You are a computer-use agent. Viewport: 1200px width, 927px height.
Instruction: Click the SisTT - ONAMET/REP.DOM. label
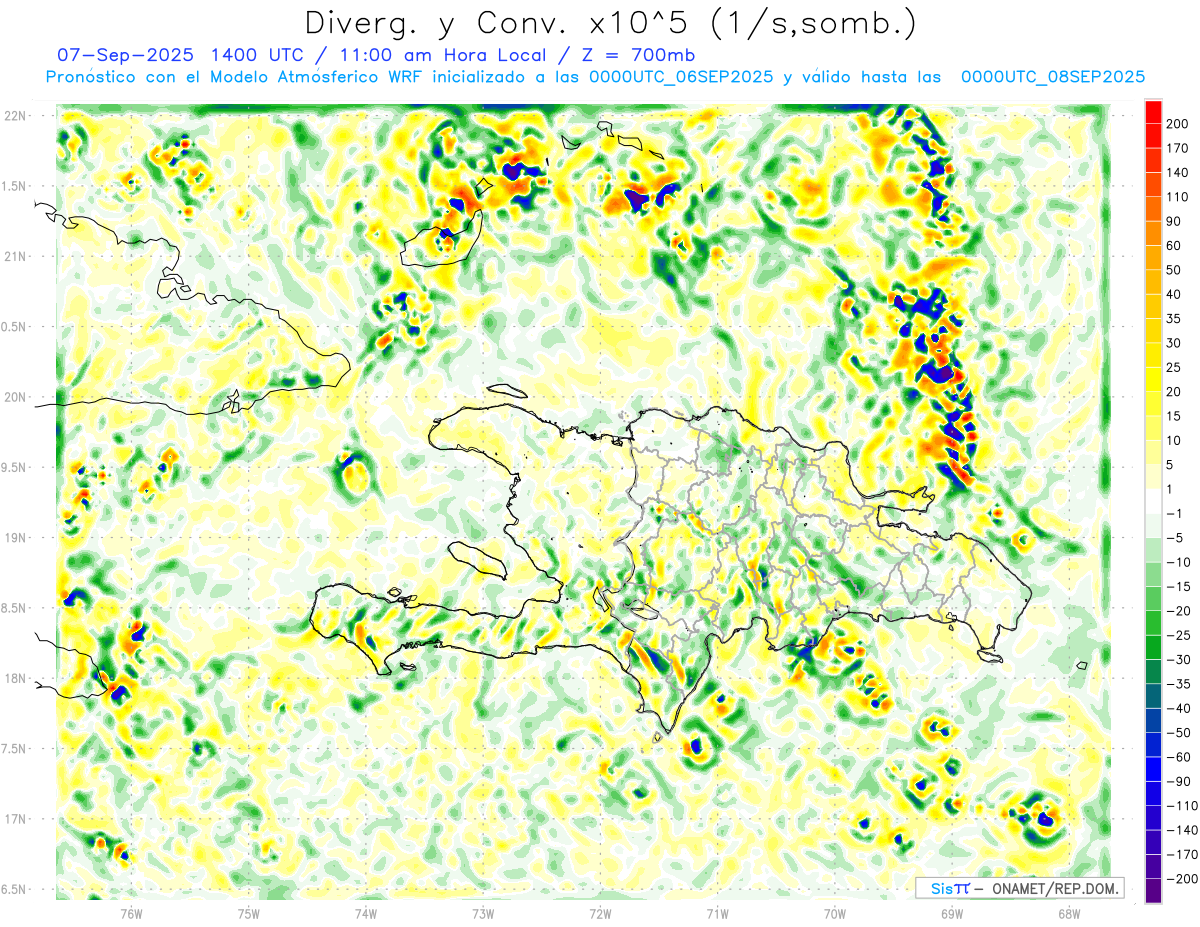tap(1018, 888)
